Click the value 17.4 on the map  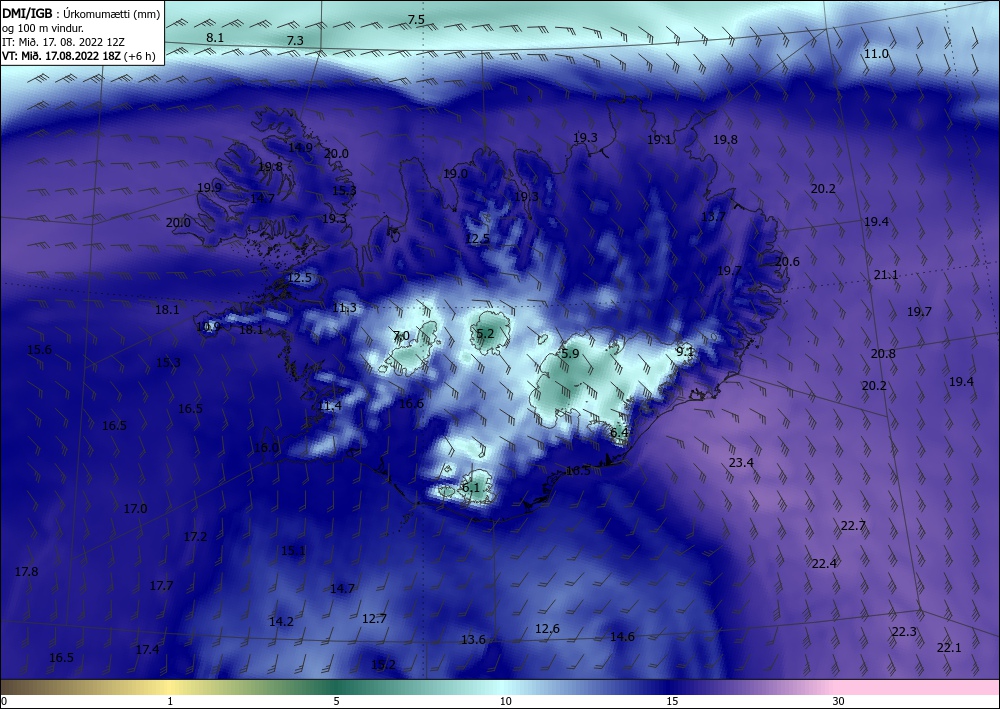coord(147,650)
